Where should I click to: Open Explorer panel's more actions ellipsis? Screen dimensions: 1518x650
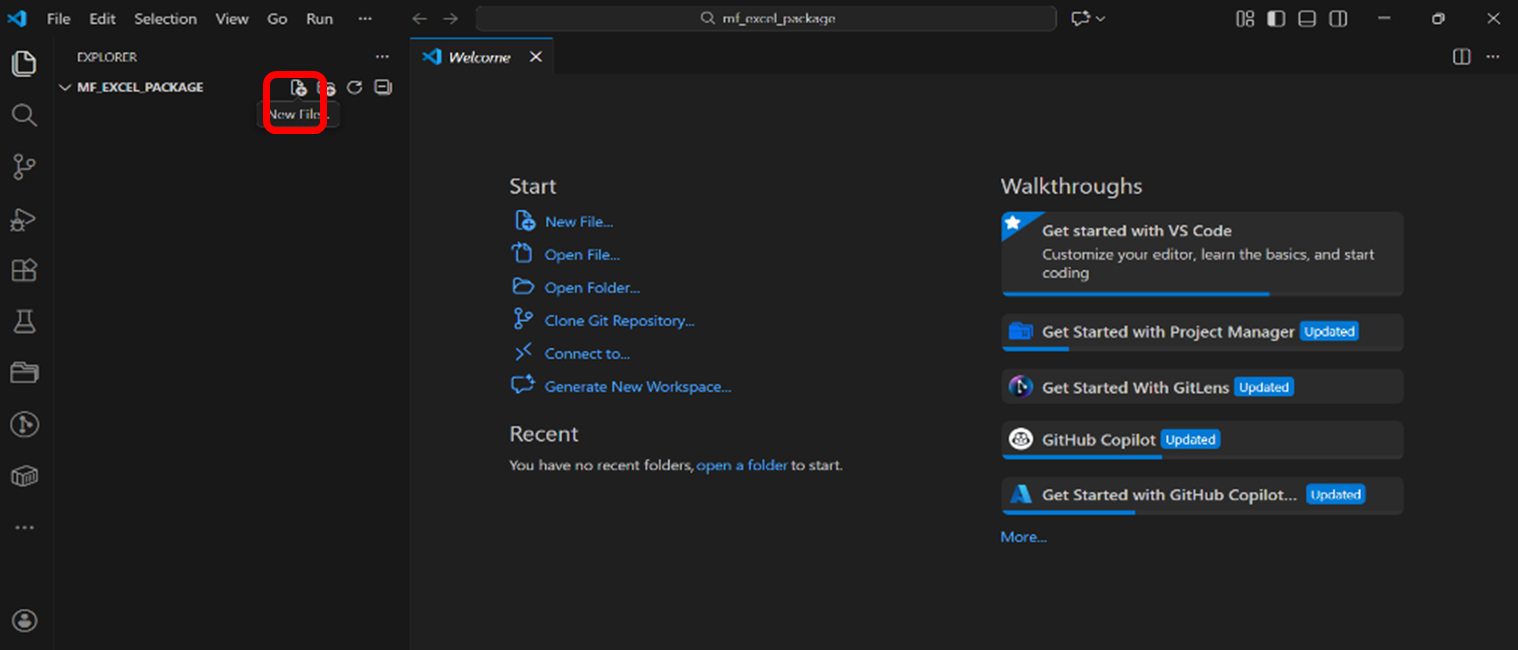(382, 57)
